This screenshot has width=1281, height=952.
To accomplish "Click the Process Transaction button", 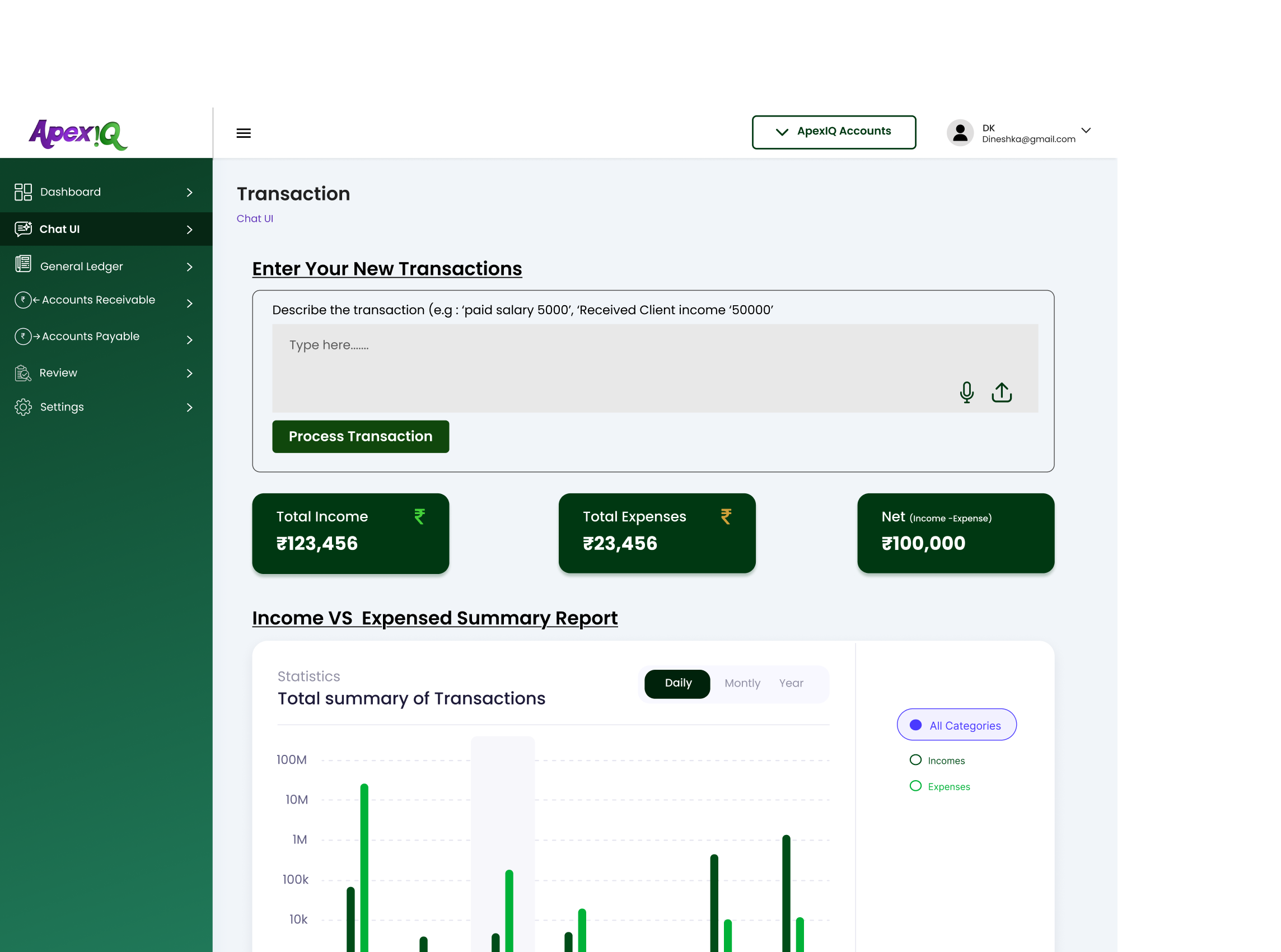I will point(360,436).
